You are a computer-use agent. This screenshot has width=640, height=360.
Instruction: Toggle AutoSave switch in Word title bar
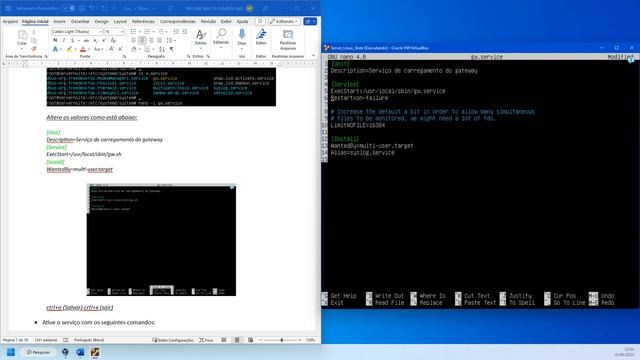[x=68, y=8]
